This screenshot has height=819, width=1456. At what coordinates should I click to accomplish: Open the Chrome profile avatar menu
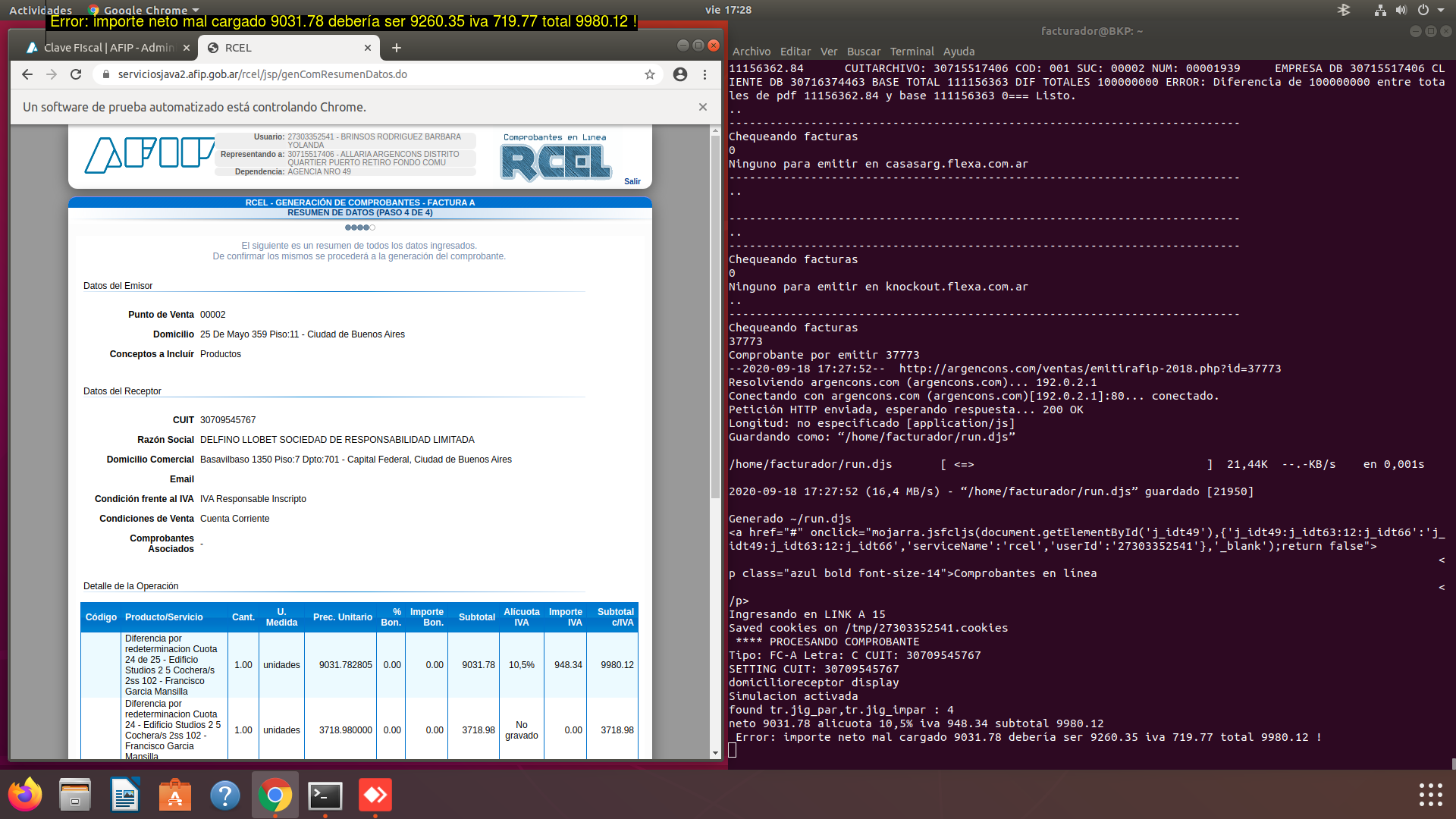[680, 74]
